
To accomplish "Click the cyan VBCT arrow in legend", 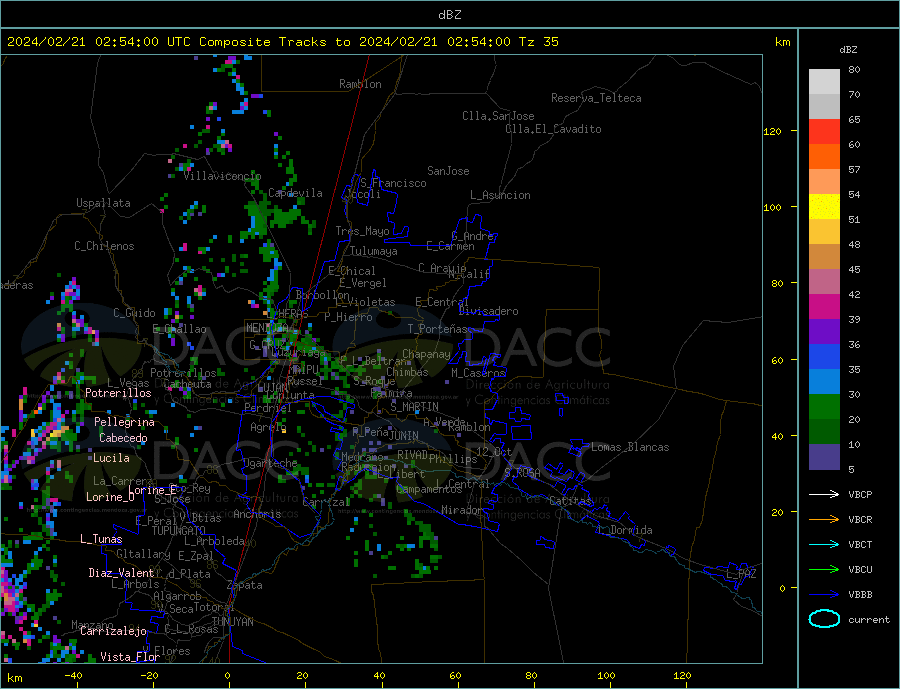I will (x=824, y=544).
